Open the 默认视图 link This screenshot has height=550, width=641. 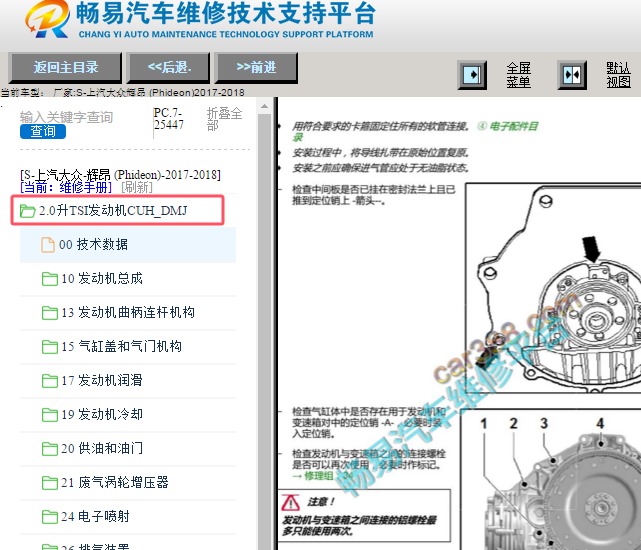pos(618,75)
